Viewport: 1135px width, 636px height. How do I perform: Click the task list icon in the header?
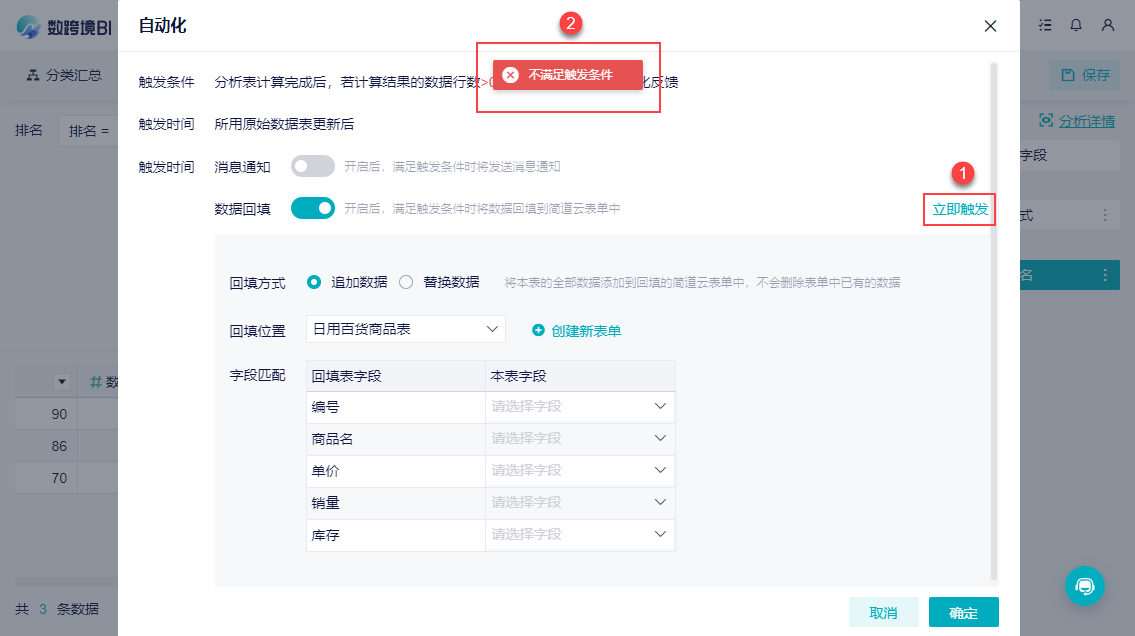pyautogui.click(x=1045, y=25)
